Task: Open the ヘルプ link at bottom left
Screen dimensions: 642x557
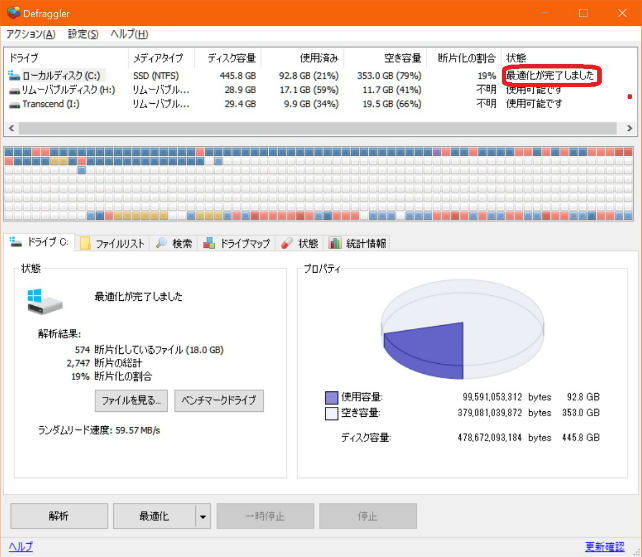Action: pos(20,546)
